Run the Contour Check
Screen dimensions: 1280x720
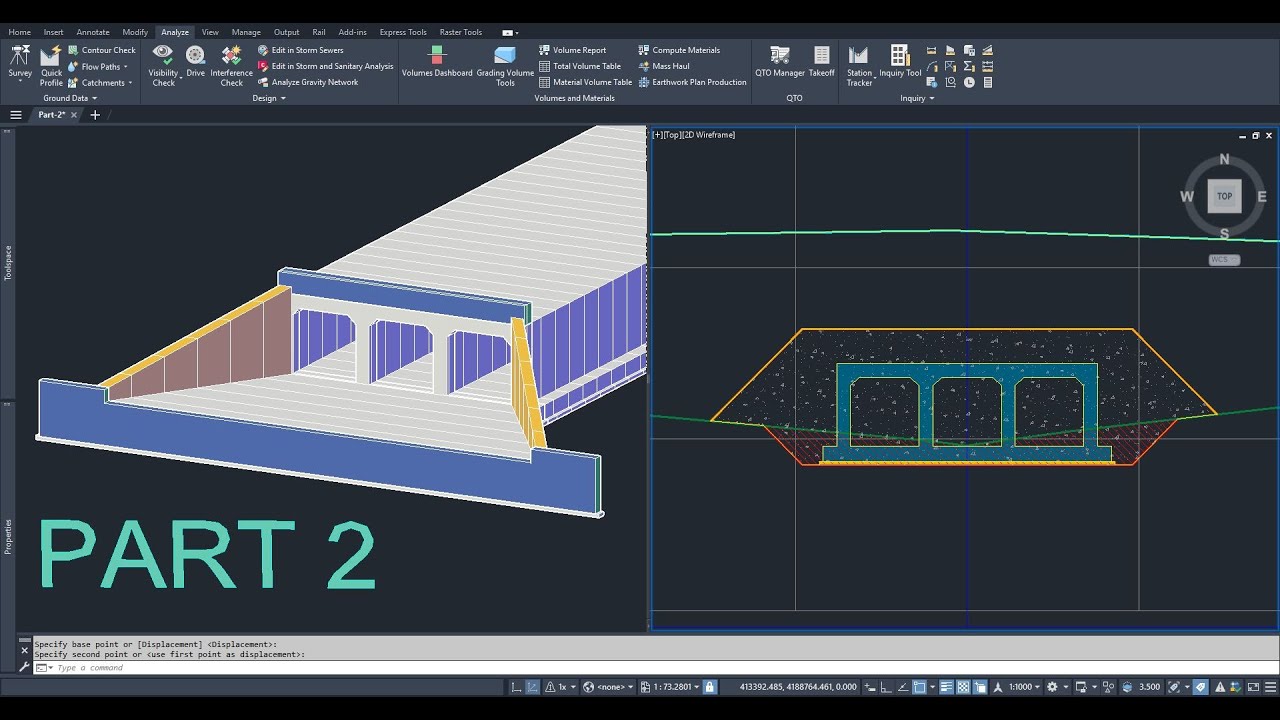point(102,50)
